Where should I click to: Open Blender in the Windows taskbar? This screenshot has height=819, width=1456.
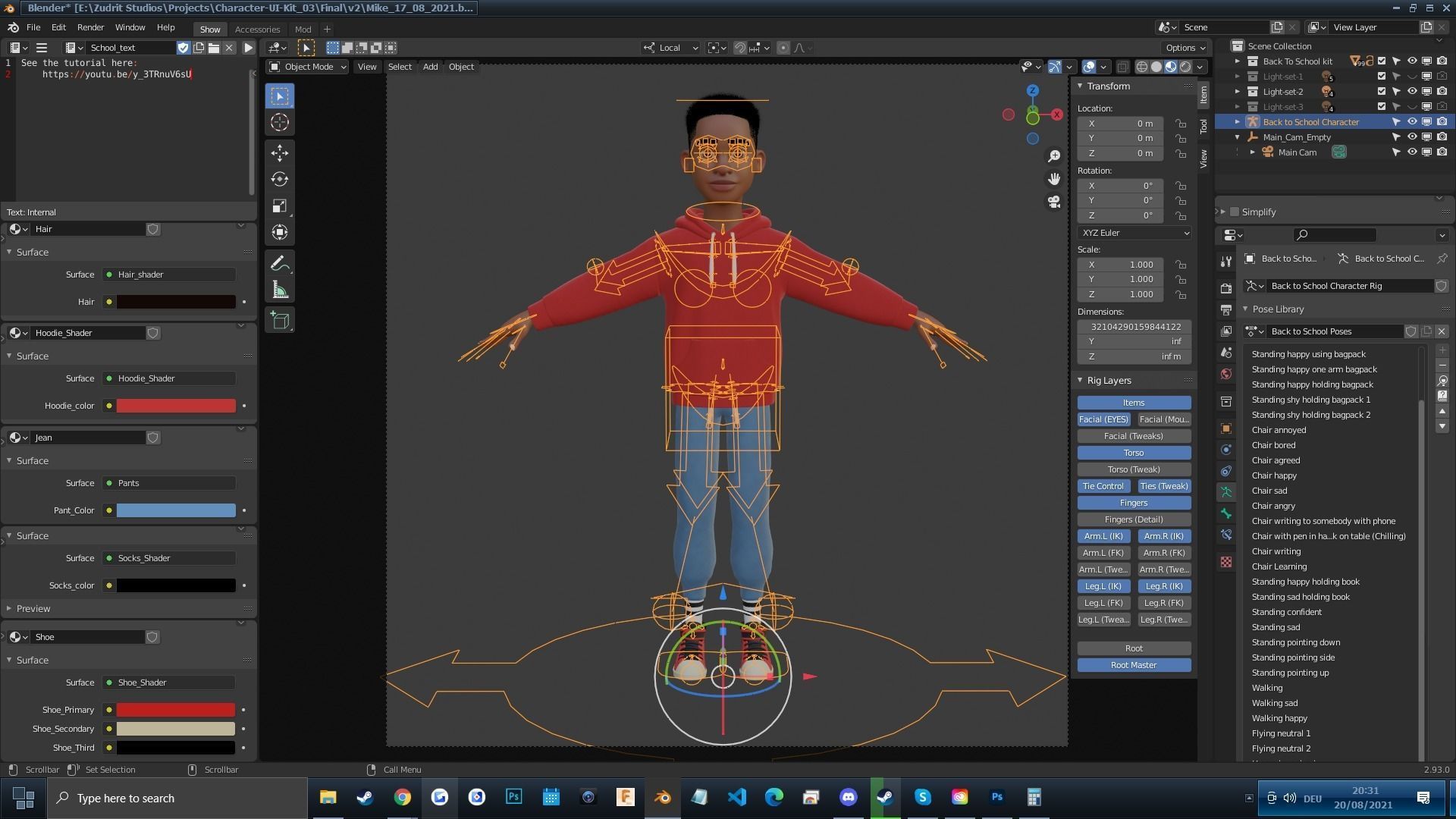pos(663,797)
